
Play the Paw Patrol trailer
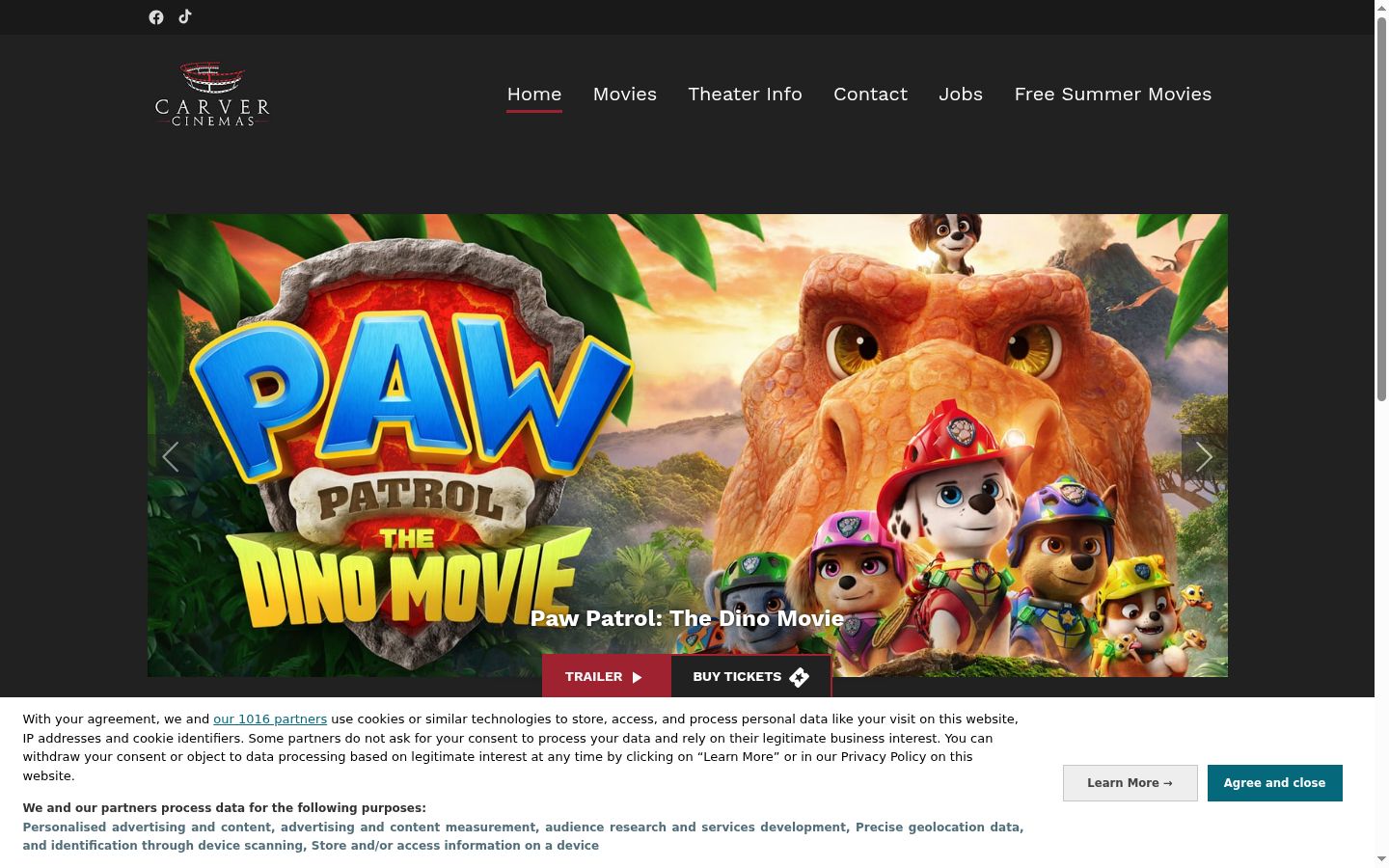(x=606, y=676)
